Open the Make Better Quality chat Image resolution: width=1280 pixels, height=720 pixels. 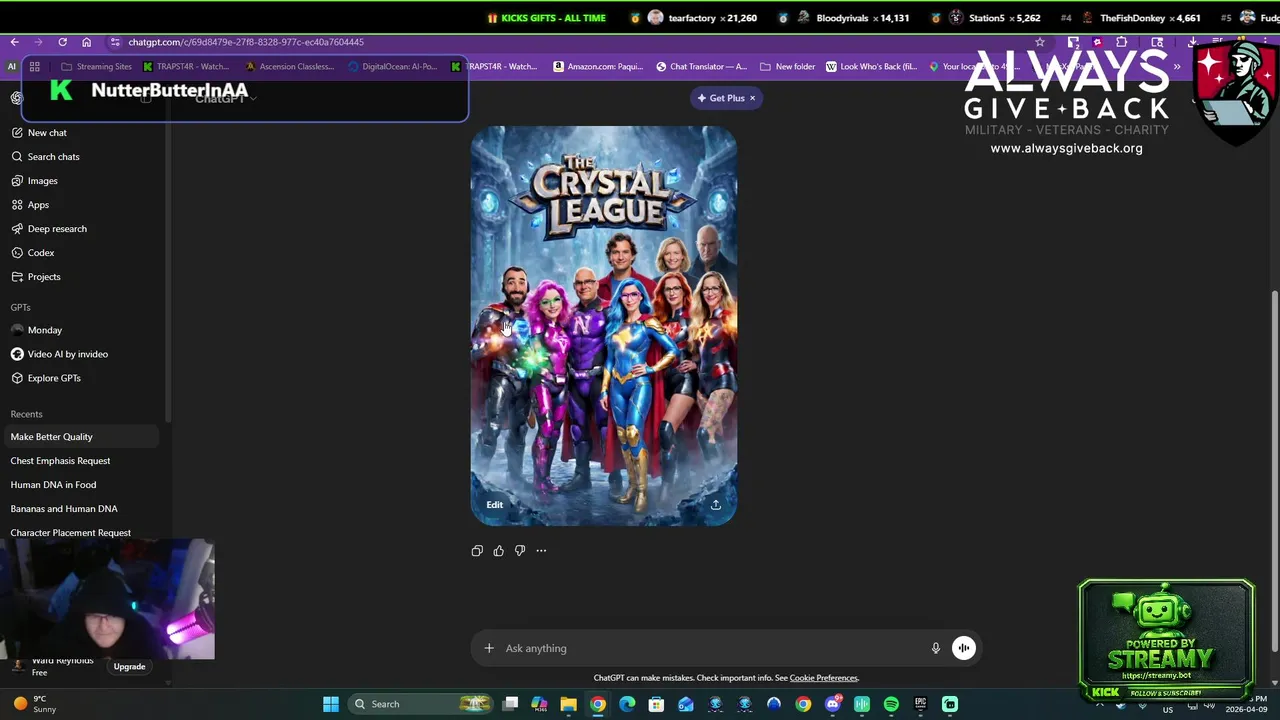pos(80,437)
